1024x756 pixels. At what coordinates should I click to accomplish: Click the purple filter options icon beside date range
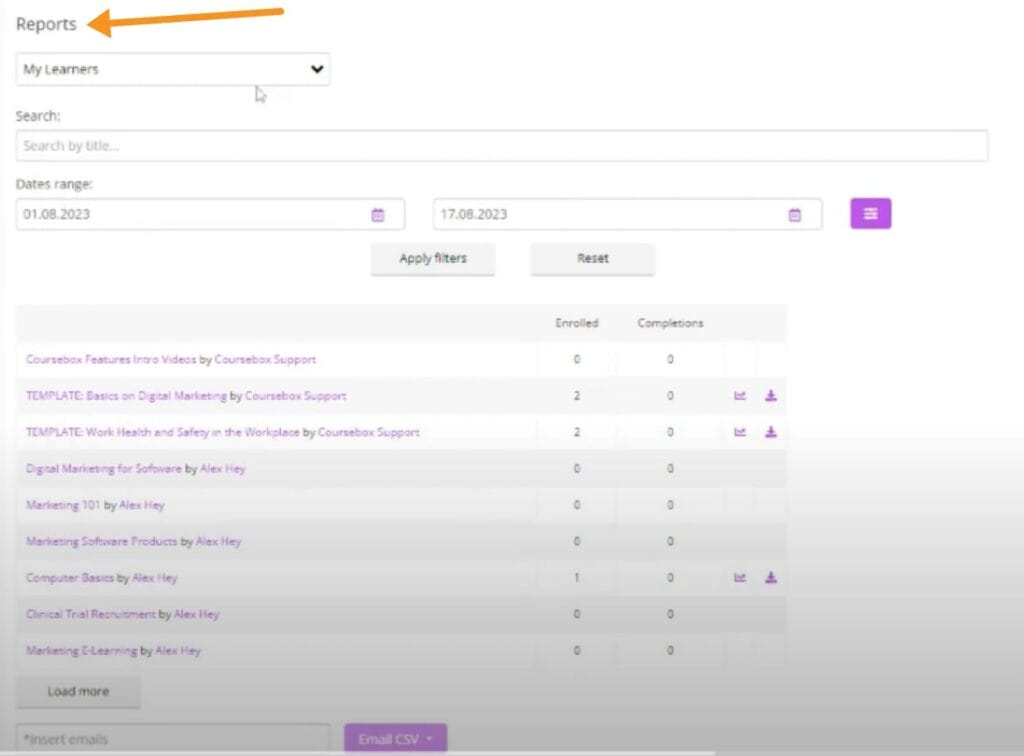point(869,213)
